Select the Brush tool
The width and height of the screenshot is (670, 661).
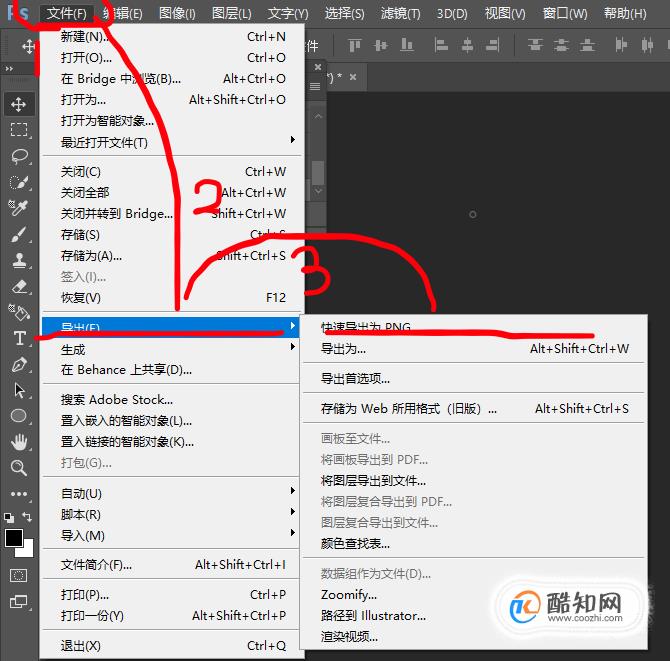[x=18, y=234]
